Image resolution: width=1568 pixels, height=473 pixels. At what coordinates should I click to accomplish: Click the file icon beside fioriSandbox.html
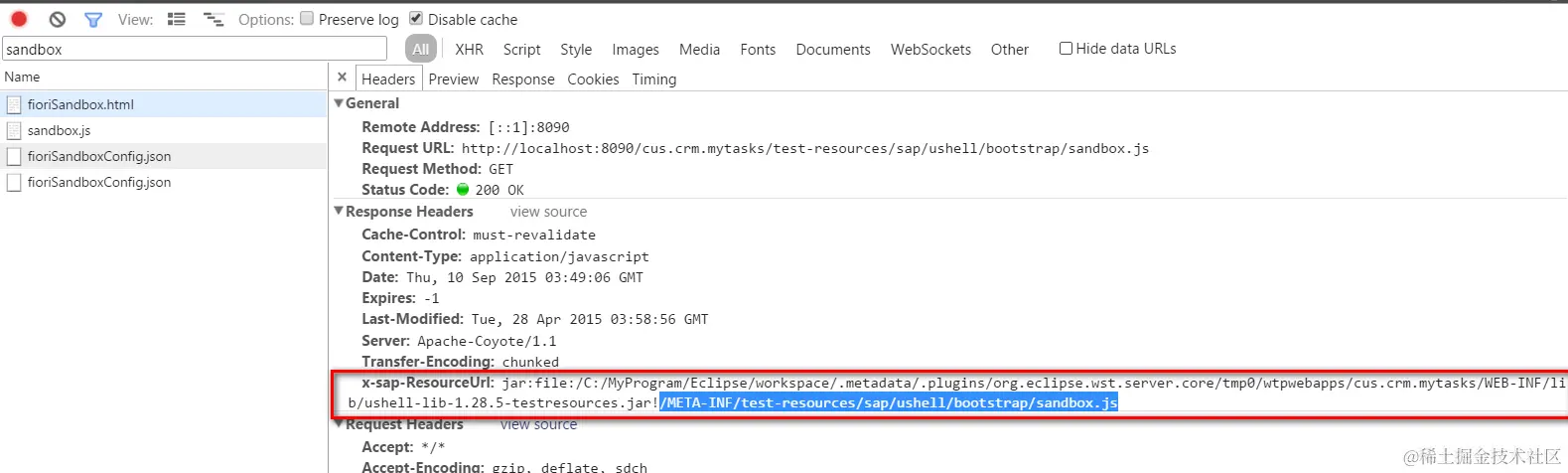click(14, 104)
